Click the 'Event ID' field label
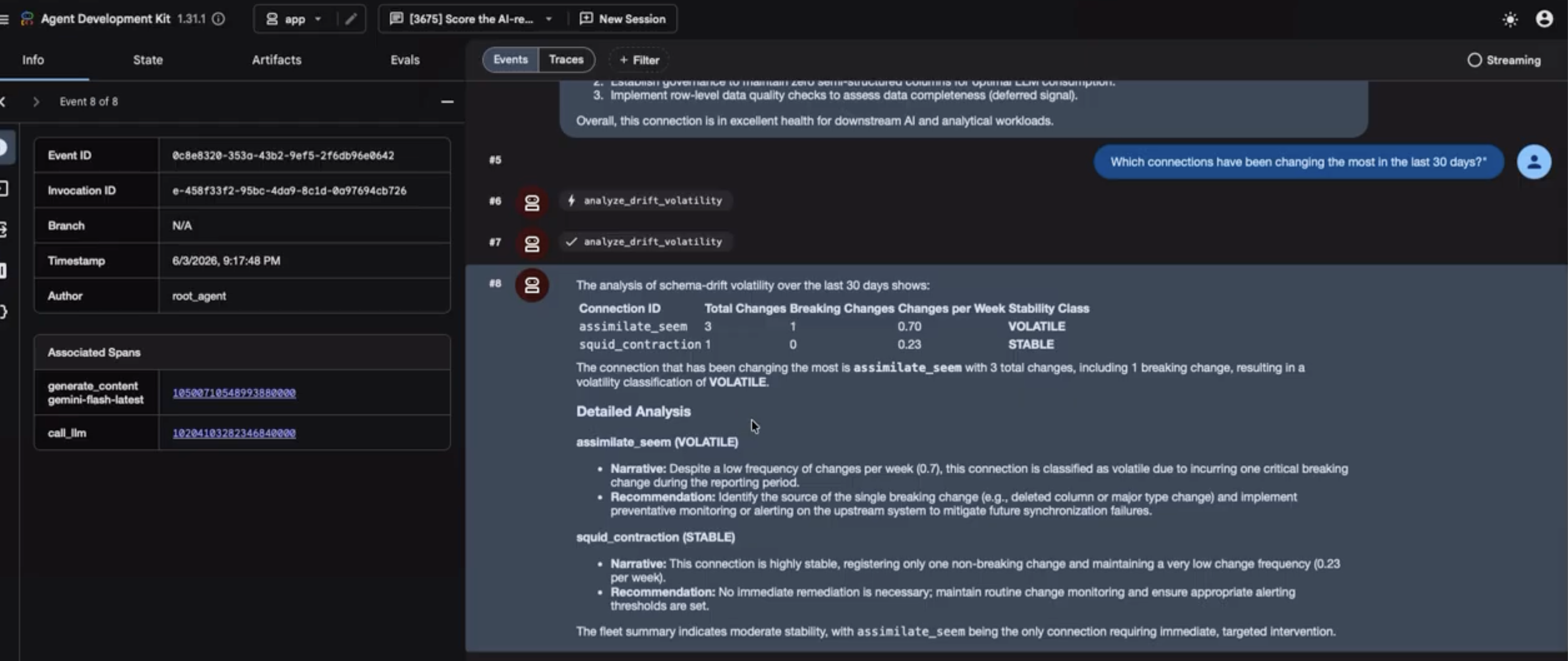 click(x=69, y=156)
